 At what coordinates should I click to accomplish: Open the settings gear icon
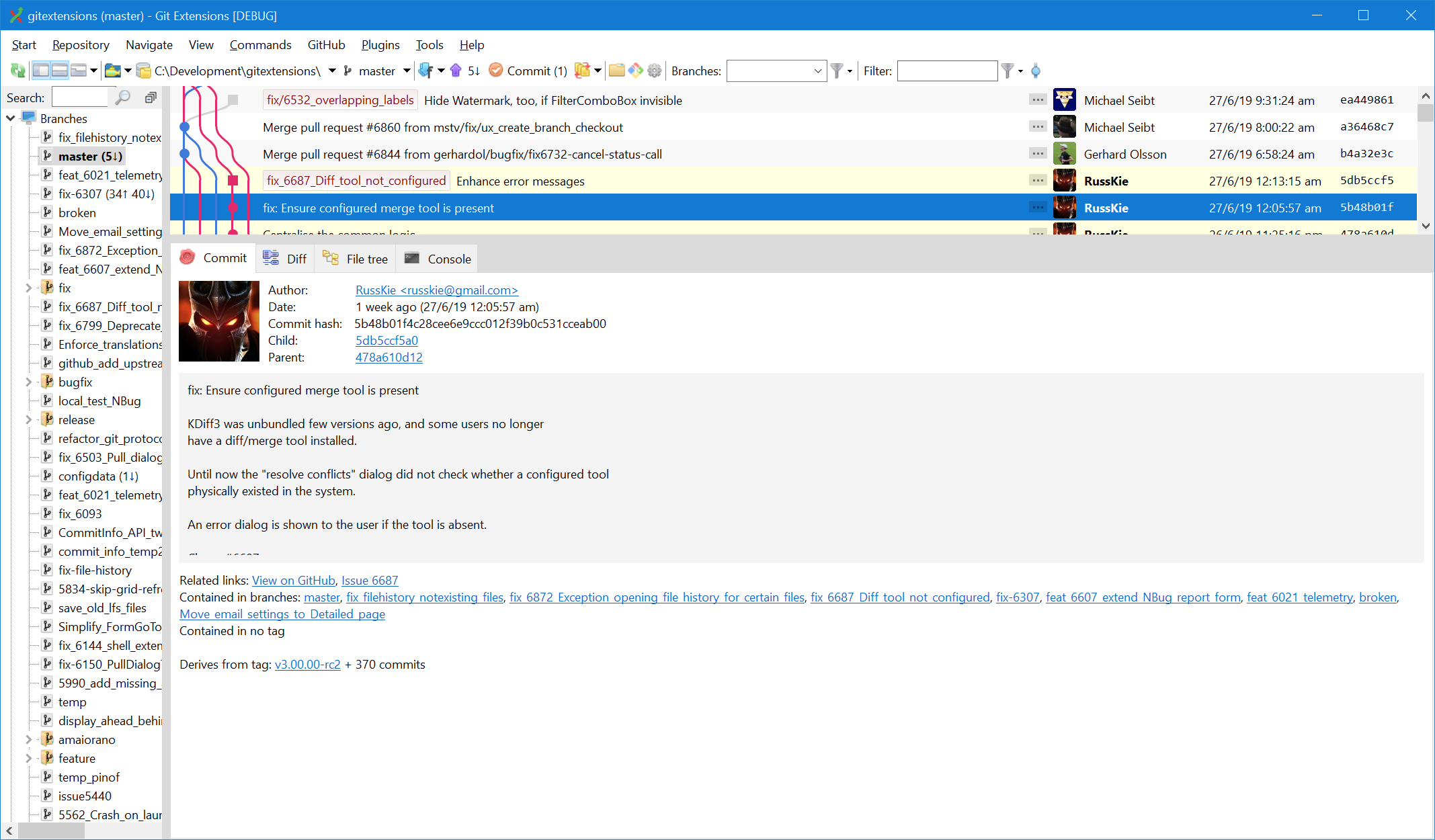point(653,71)
